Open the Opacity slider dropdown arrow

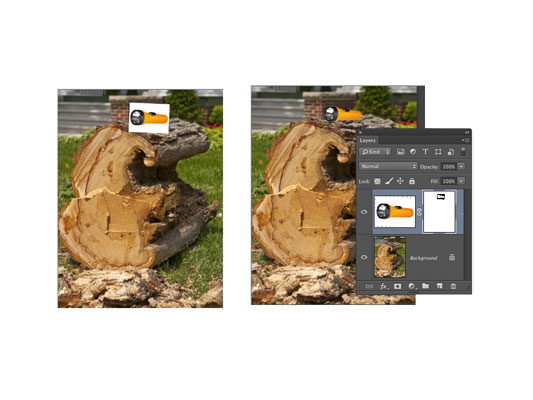(461, 167)
